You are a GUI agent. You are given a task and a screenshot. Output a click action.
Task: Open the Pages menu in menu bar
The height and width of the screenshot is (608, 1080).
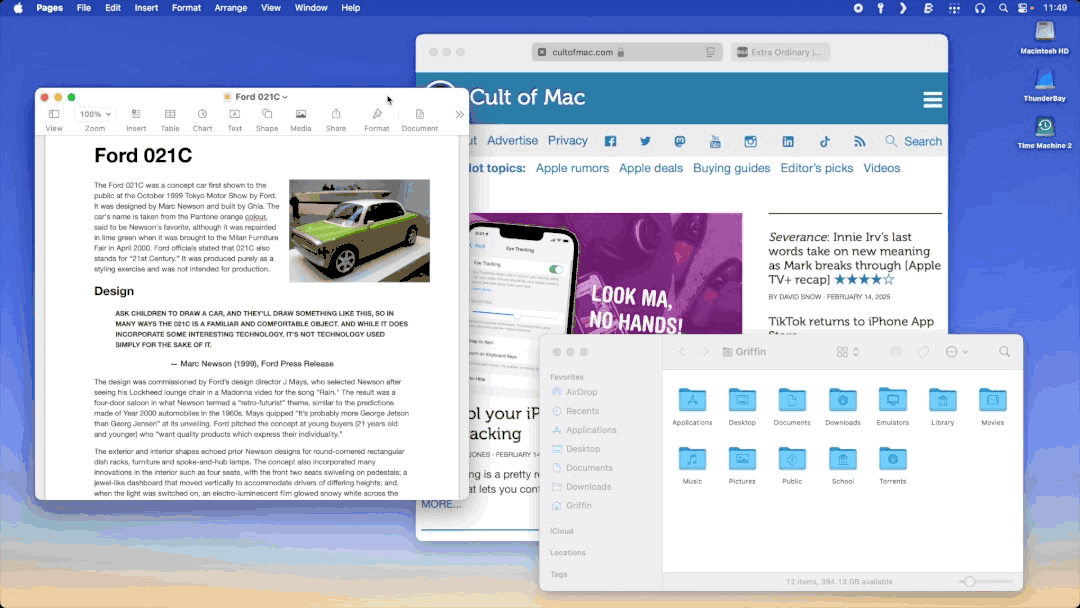(x=50, y=8)
